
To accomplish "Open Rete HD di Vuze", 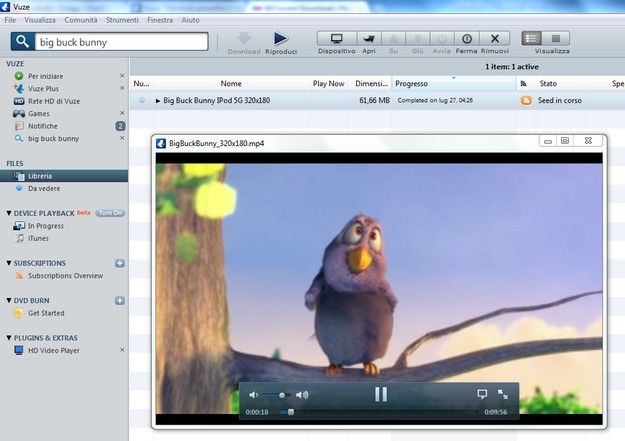I will [x=54, y=101].
